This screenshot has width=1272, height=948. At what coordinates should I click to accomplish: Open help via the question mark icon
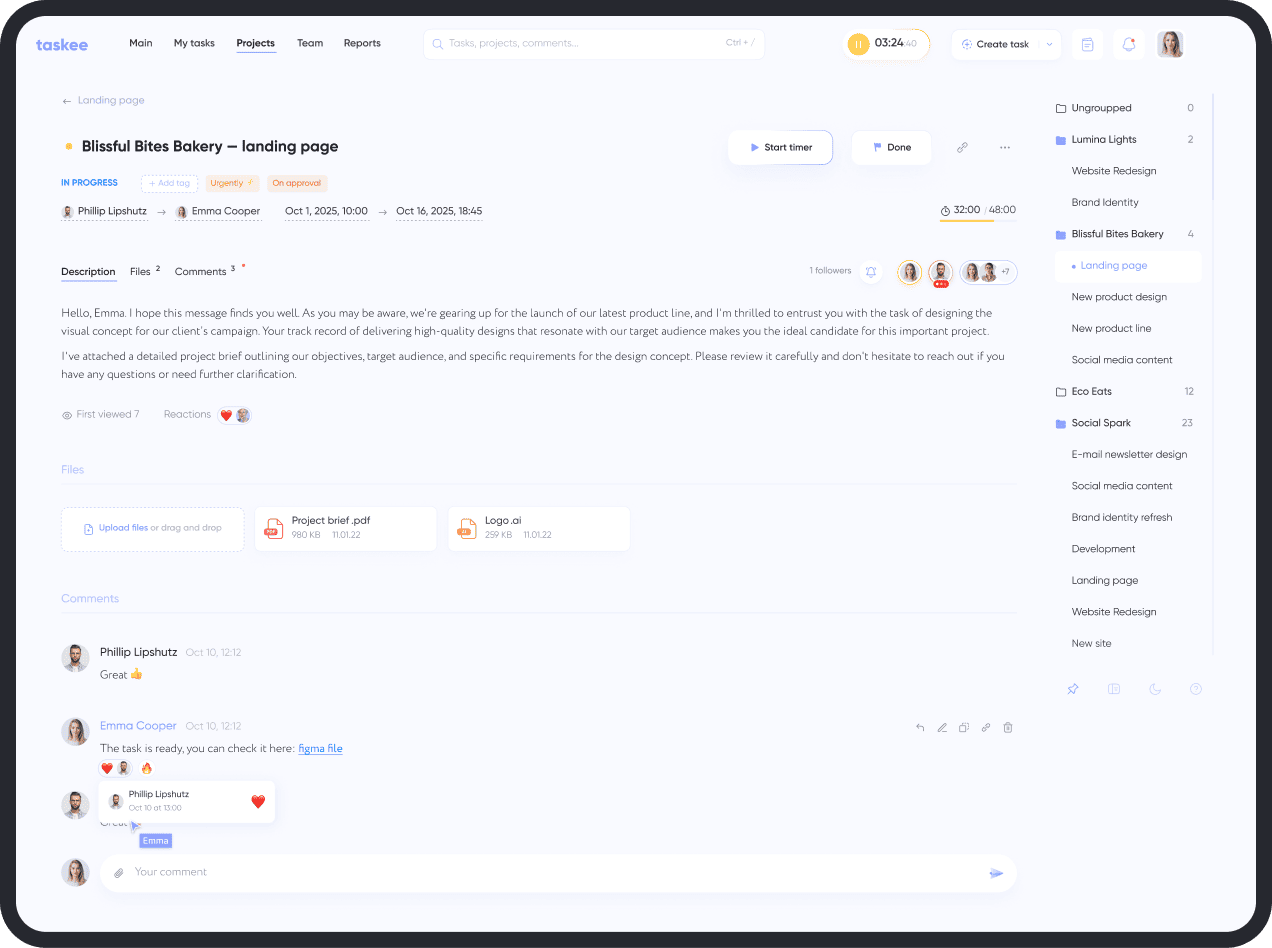[x=1196, y=689]
